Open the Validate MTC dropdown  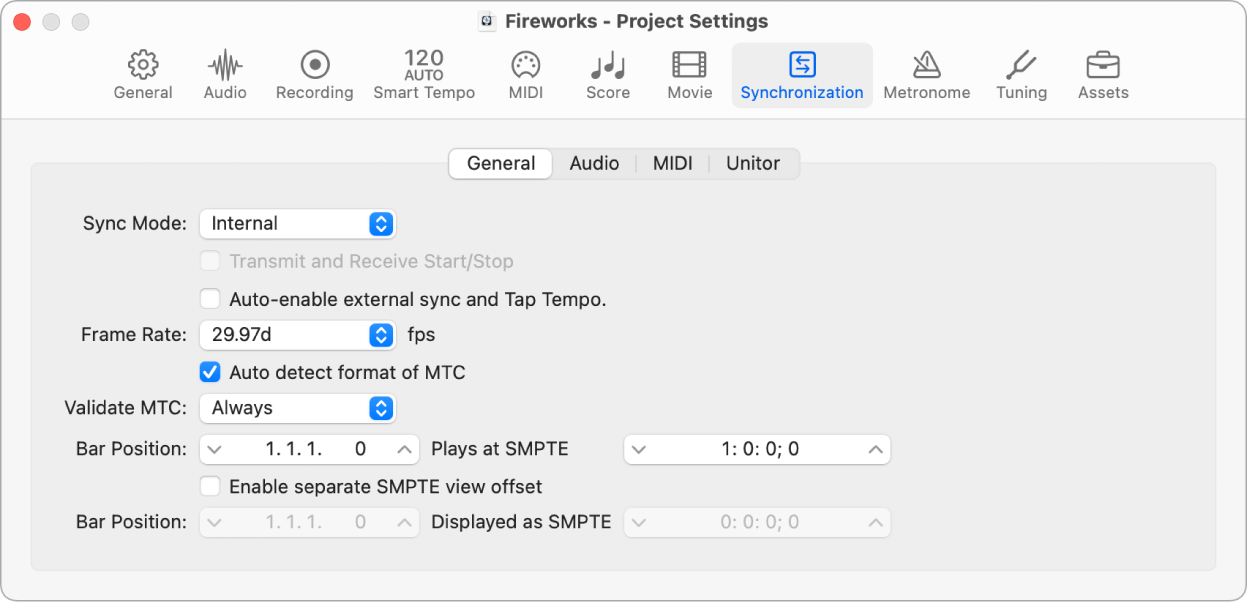pos(297,408)
